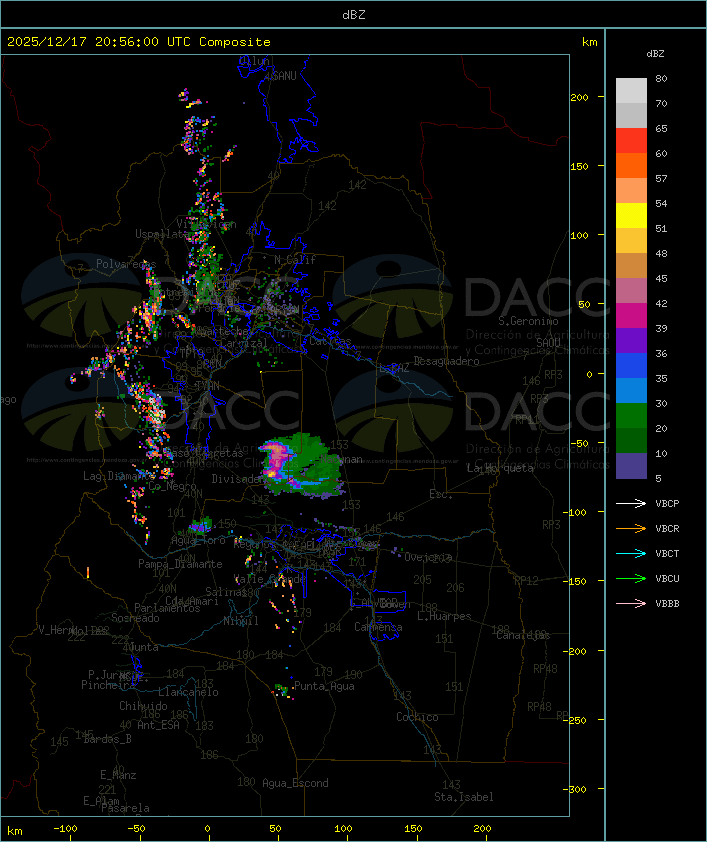Screen dimensions: 707x842
Task: Pick the royal blue 35–36 dBZ swatch
Action: coord(631,365)
